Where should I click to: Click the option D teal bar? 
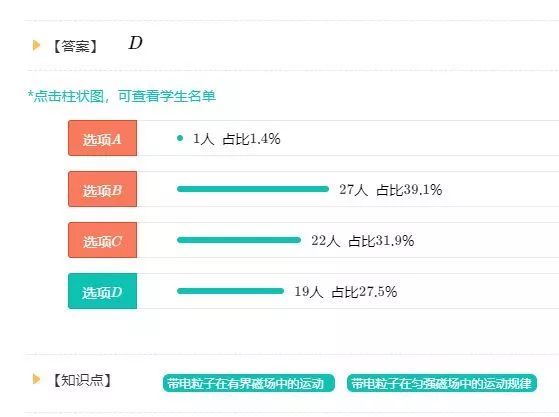pyautogui.click(x=230, y=291)
